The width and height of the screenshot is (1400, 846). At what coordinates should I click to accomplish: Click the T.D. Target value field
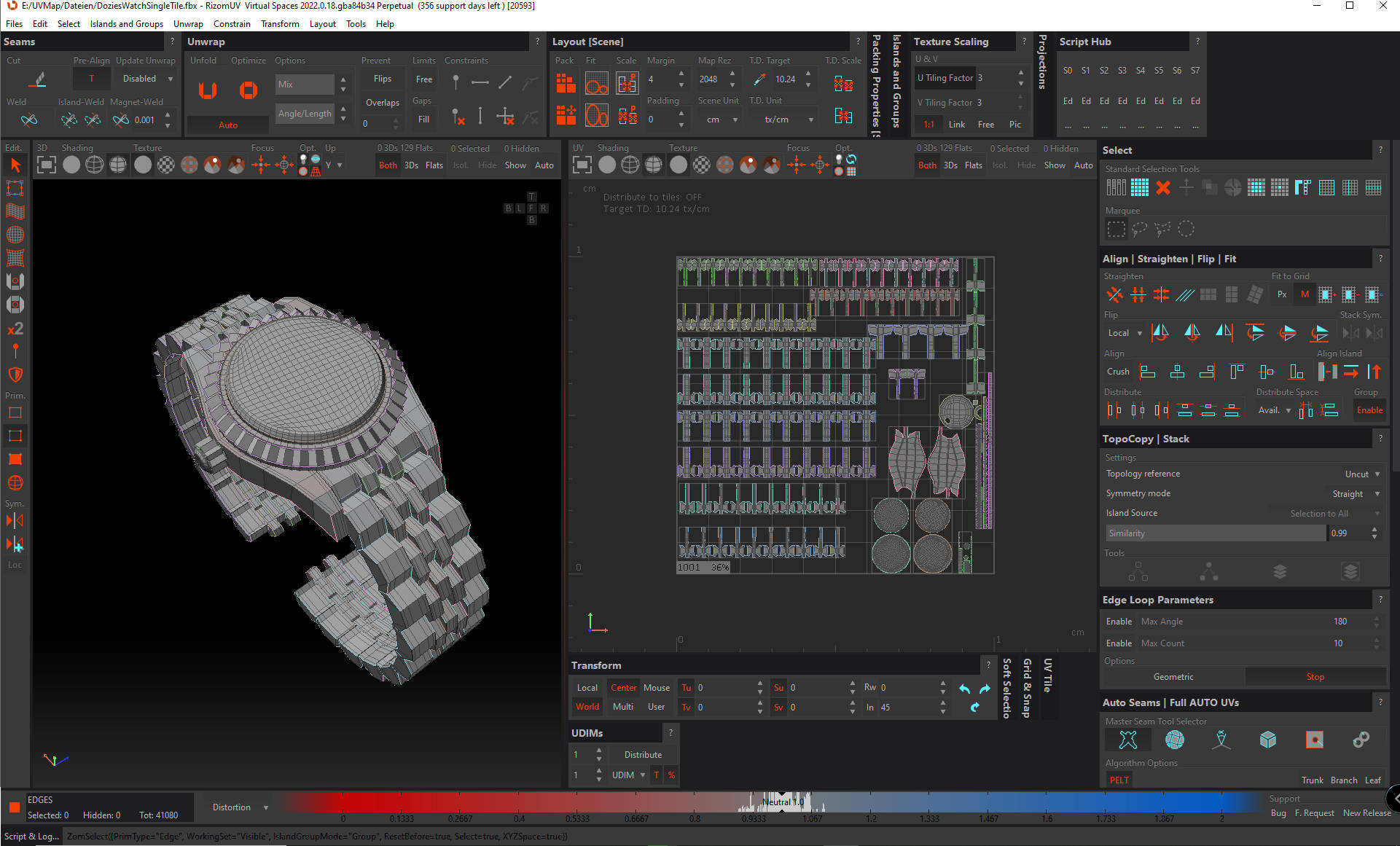[x=786, y=79]
